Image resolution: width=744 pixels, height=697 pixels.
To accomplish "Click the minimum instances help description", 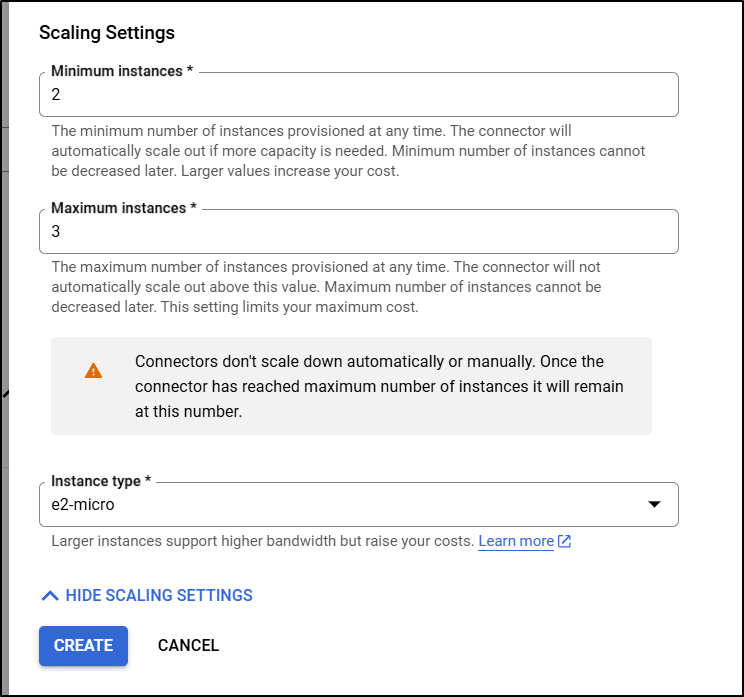I will click(x=348, y=151).
